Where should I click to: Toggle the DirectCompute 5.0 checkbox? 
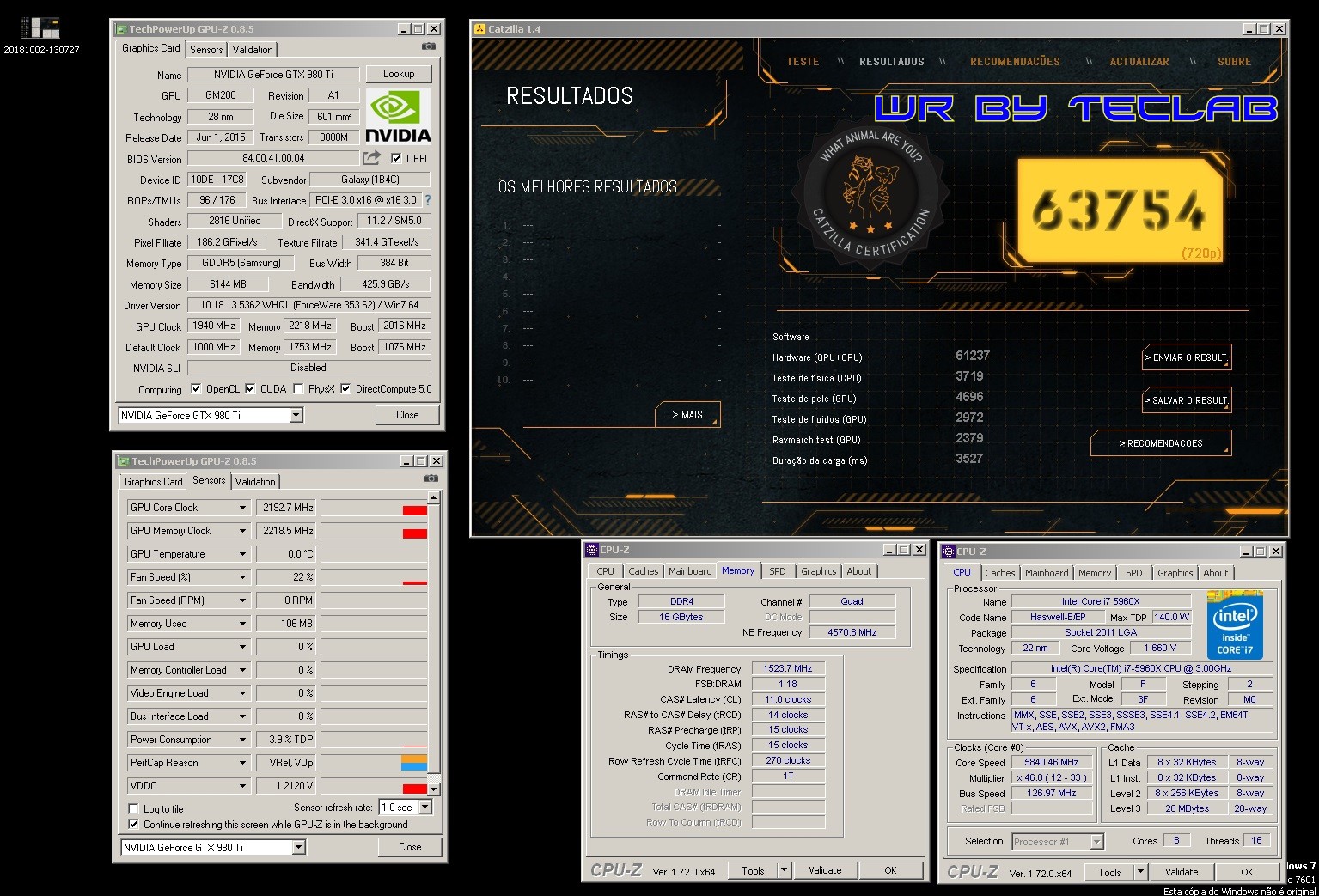(345, 389)
